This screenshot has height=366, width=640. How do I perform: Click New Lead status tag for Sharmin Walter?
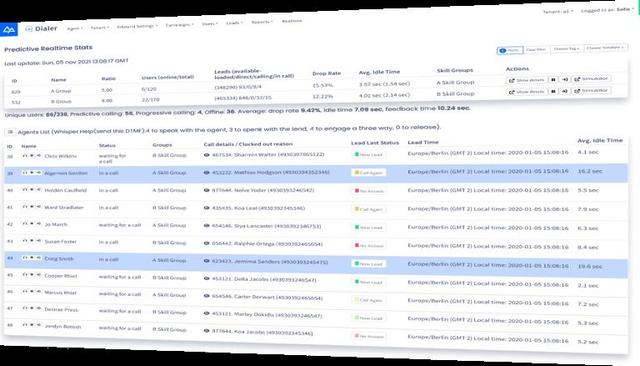(369, 155)
